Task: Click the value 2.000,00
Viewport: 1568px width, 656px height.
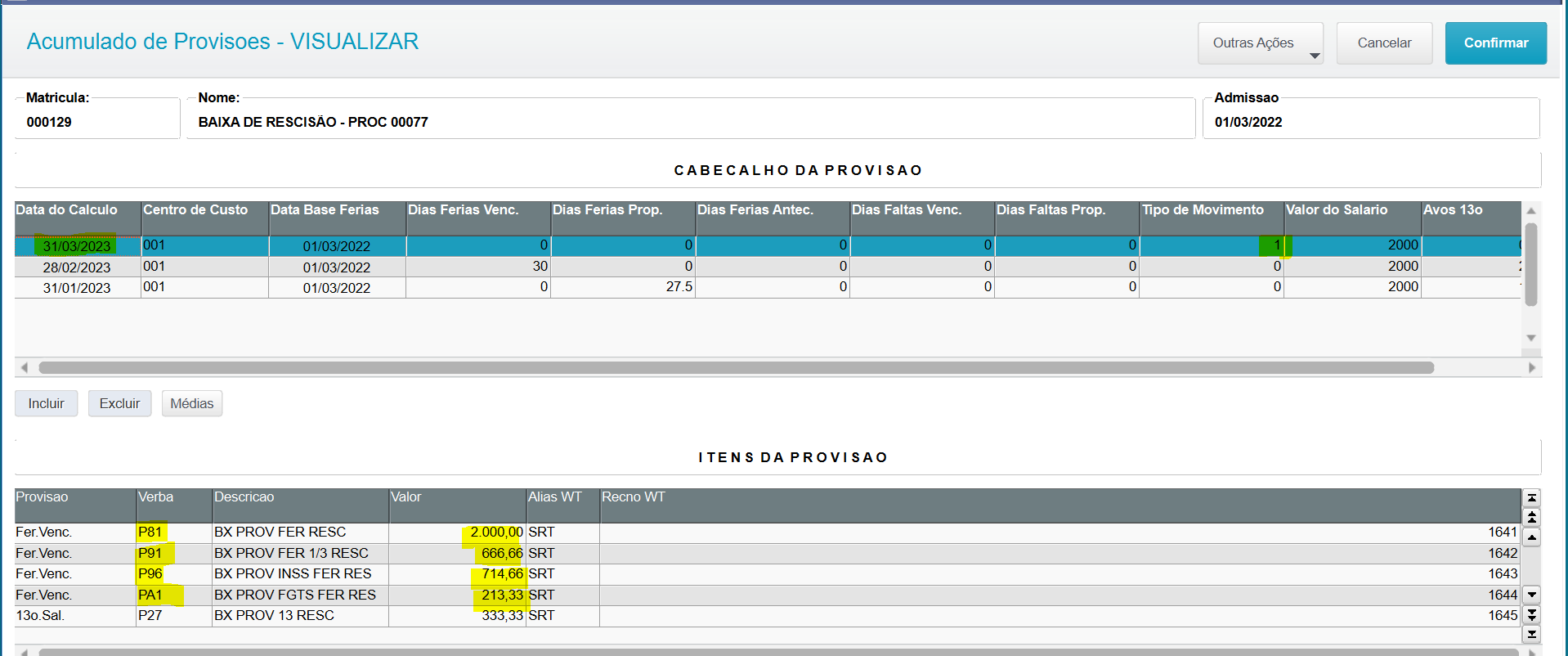Action: coord(458,532)
